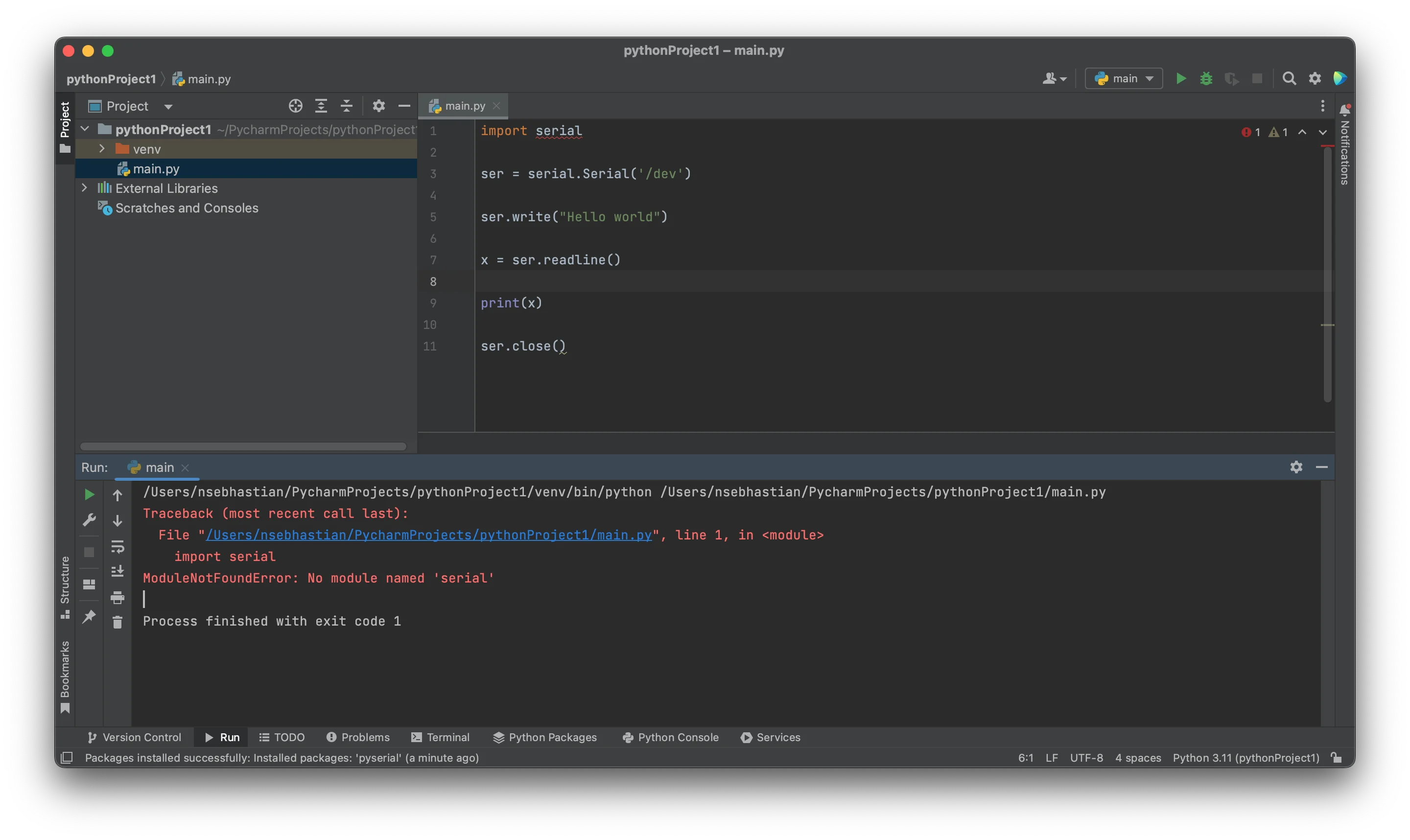Viewport: 1410px width, 840px height.
Task: Expand External Libraries node
Action: click(x=84, y=187)
